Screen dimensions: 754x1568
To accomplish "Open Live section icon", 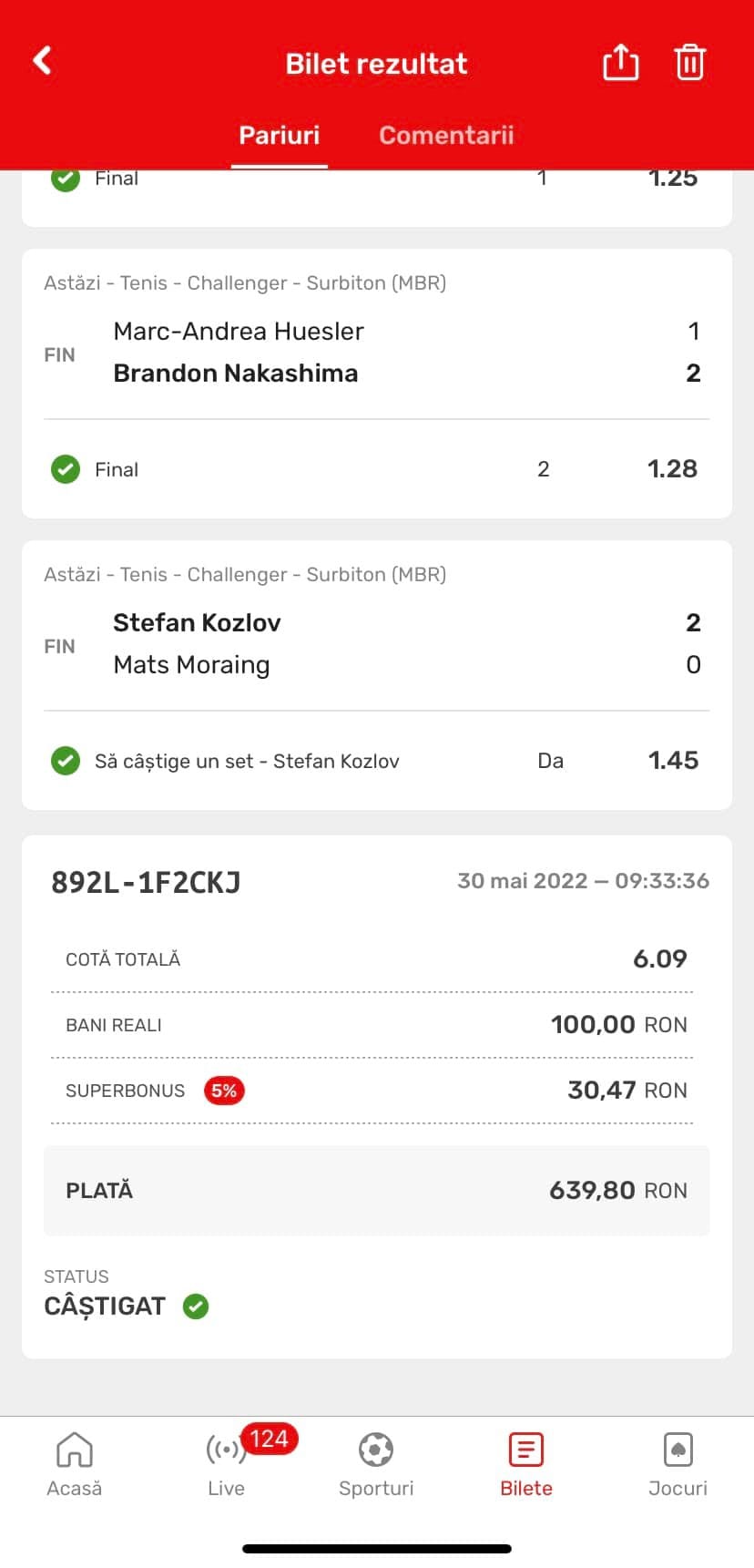I will point(224,1449).
